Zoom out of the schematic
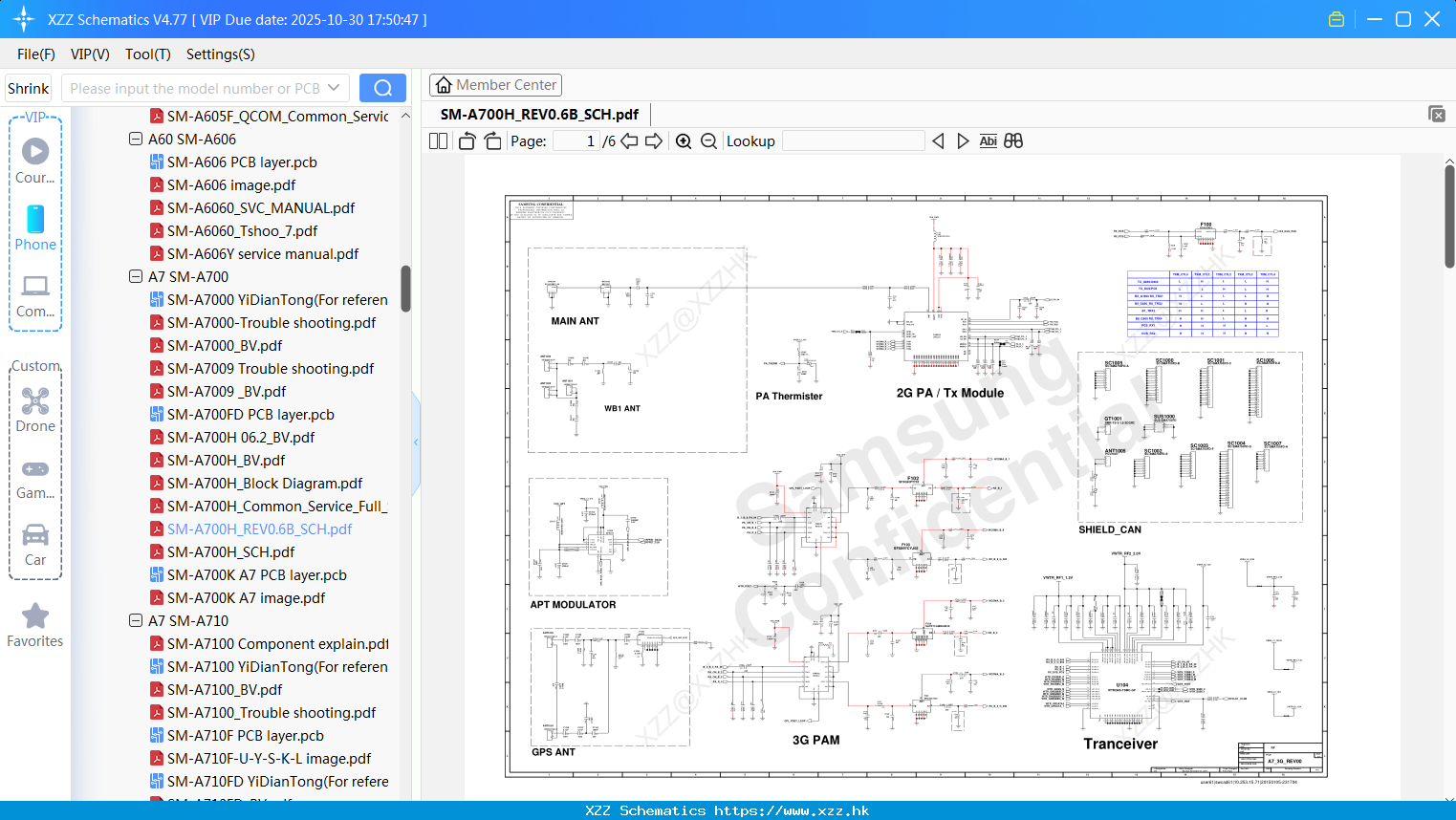 [708, 141]
